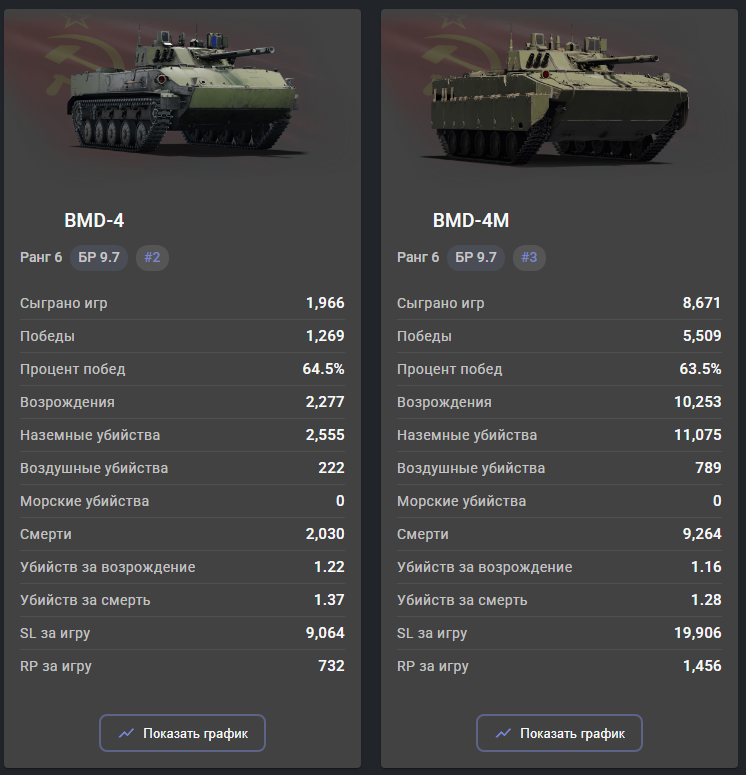The height and width of the screenshot is (775, 746).
Task: Click BMD-4M RP per game value 1,456
Action: point(702,666)
